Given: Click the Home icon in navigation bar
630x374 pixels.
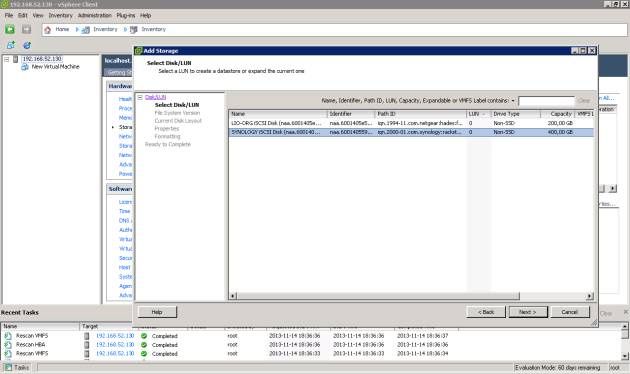Looking at the screenshot, I should (x=48, y=30).
